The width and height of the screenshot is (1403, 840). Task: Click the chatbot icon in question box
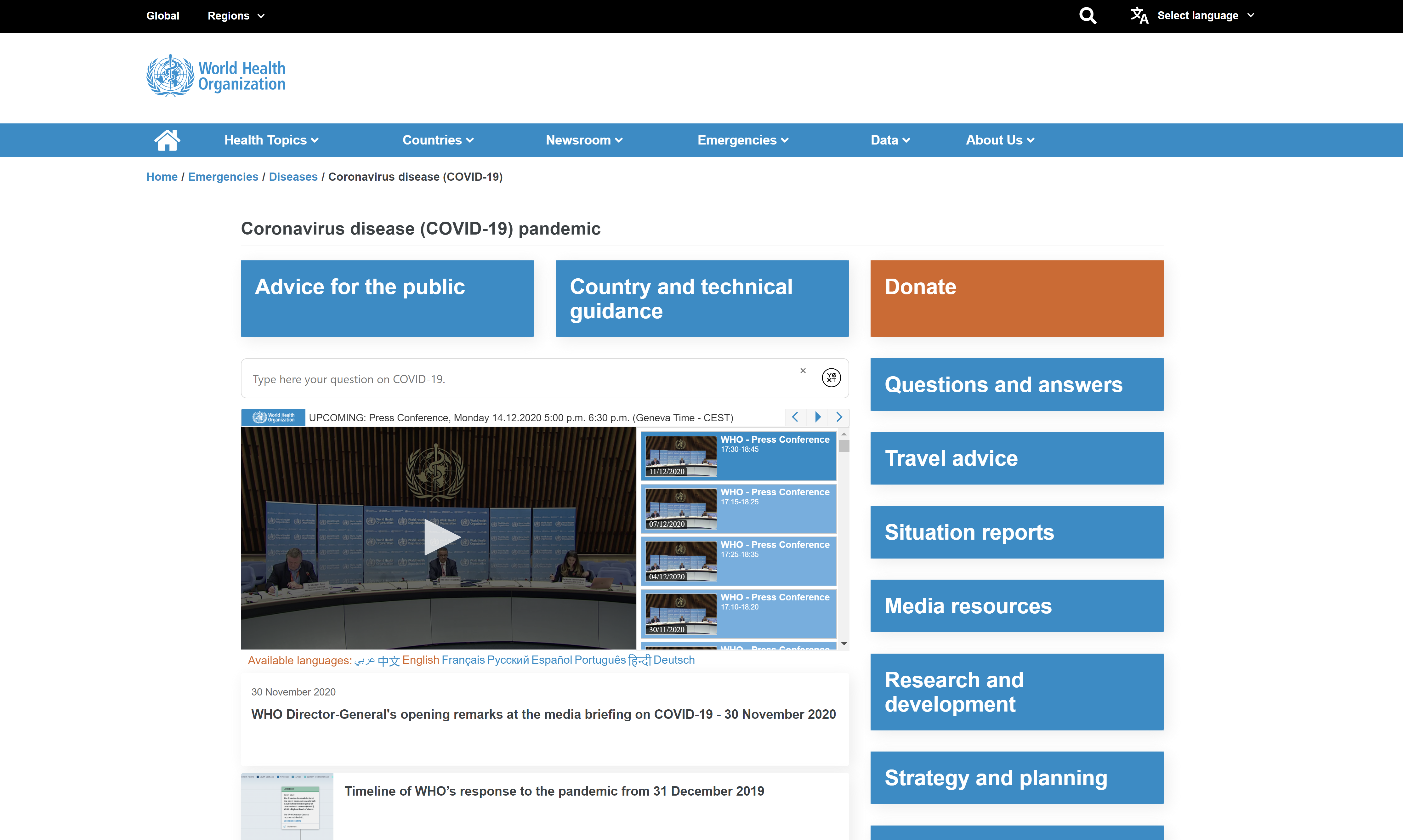(831, 377)
